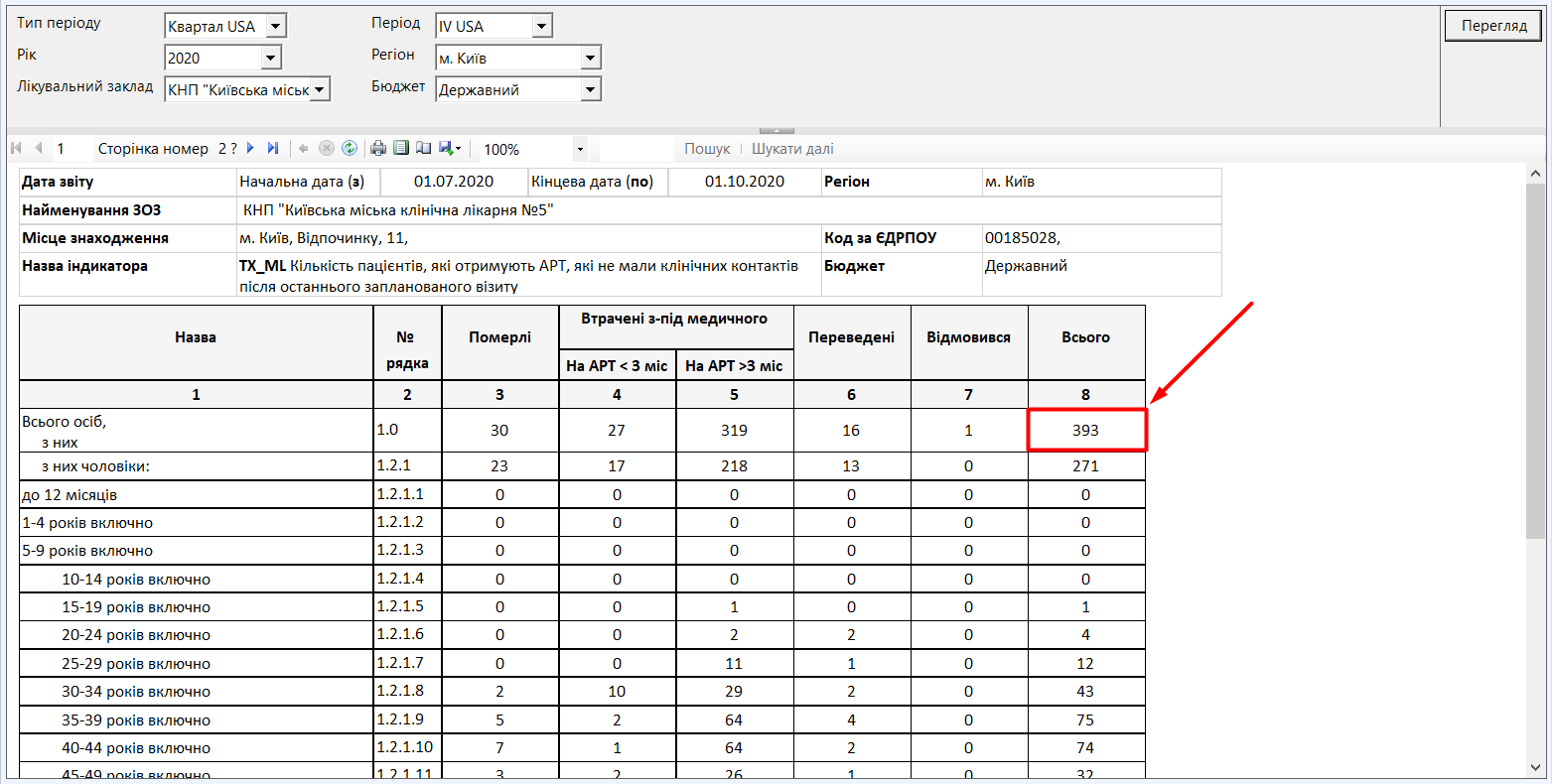Go to the previous report page
The image size is (1552, 784).
[39, 148]
